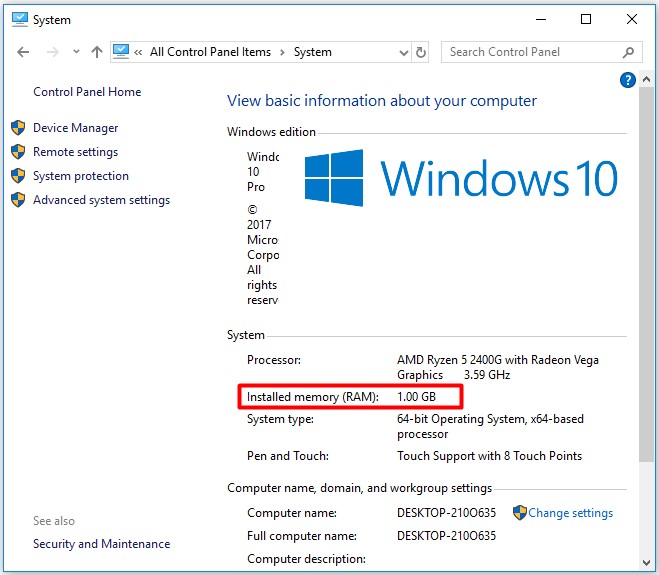The width and height of the screenshot is (659, 575).
Task: Open Device Manager link
Action: 76,128
